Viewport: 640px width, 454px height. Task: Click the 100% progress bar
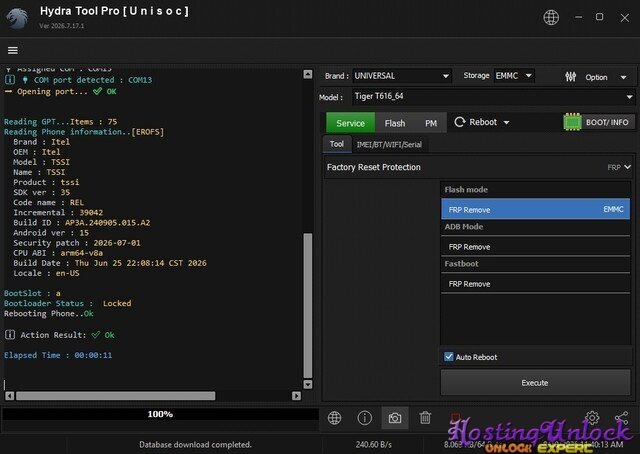pyautogui.click(x=160, y=414)
